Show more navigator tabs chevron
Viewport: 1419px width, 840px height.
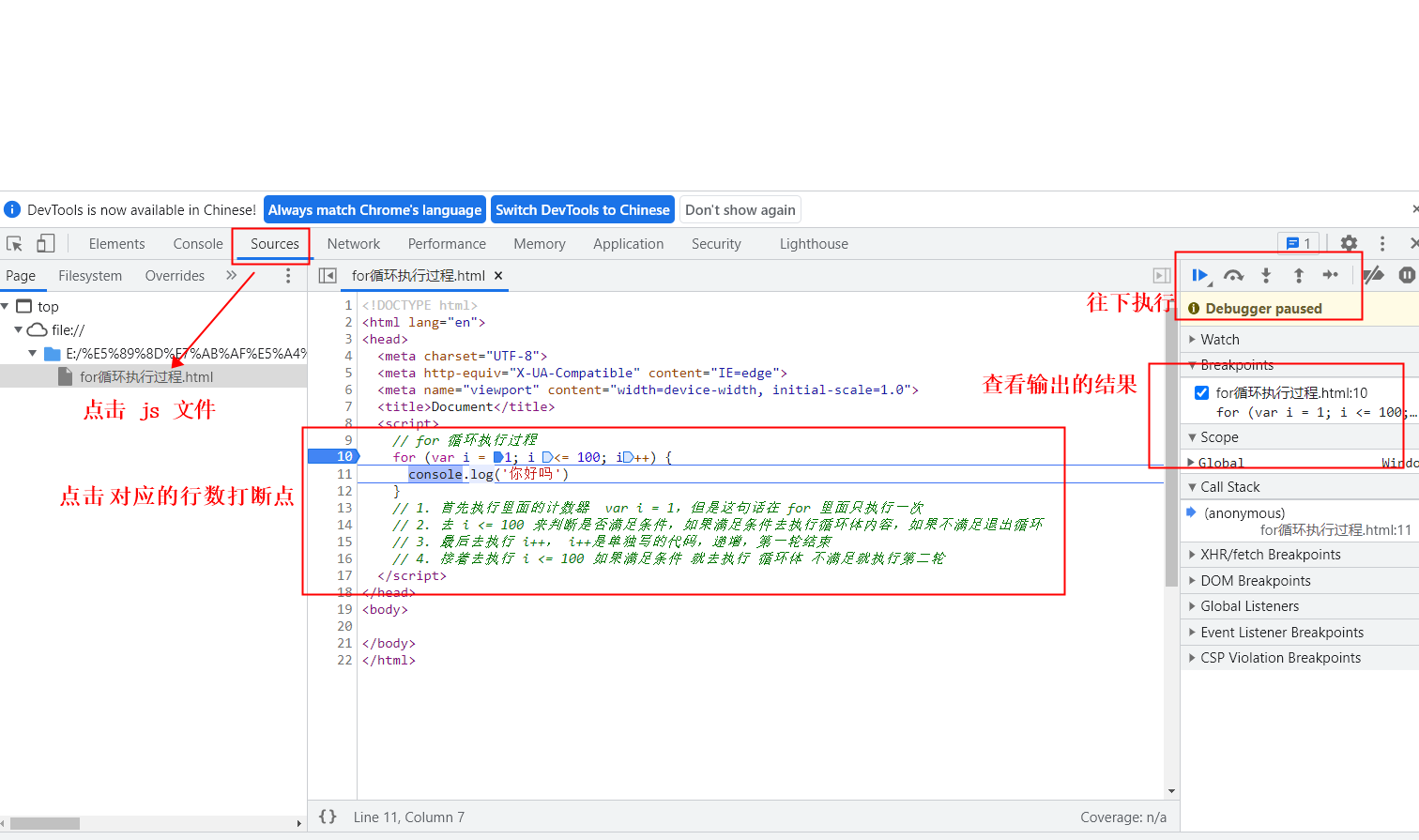pos(232,275)
